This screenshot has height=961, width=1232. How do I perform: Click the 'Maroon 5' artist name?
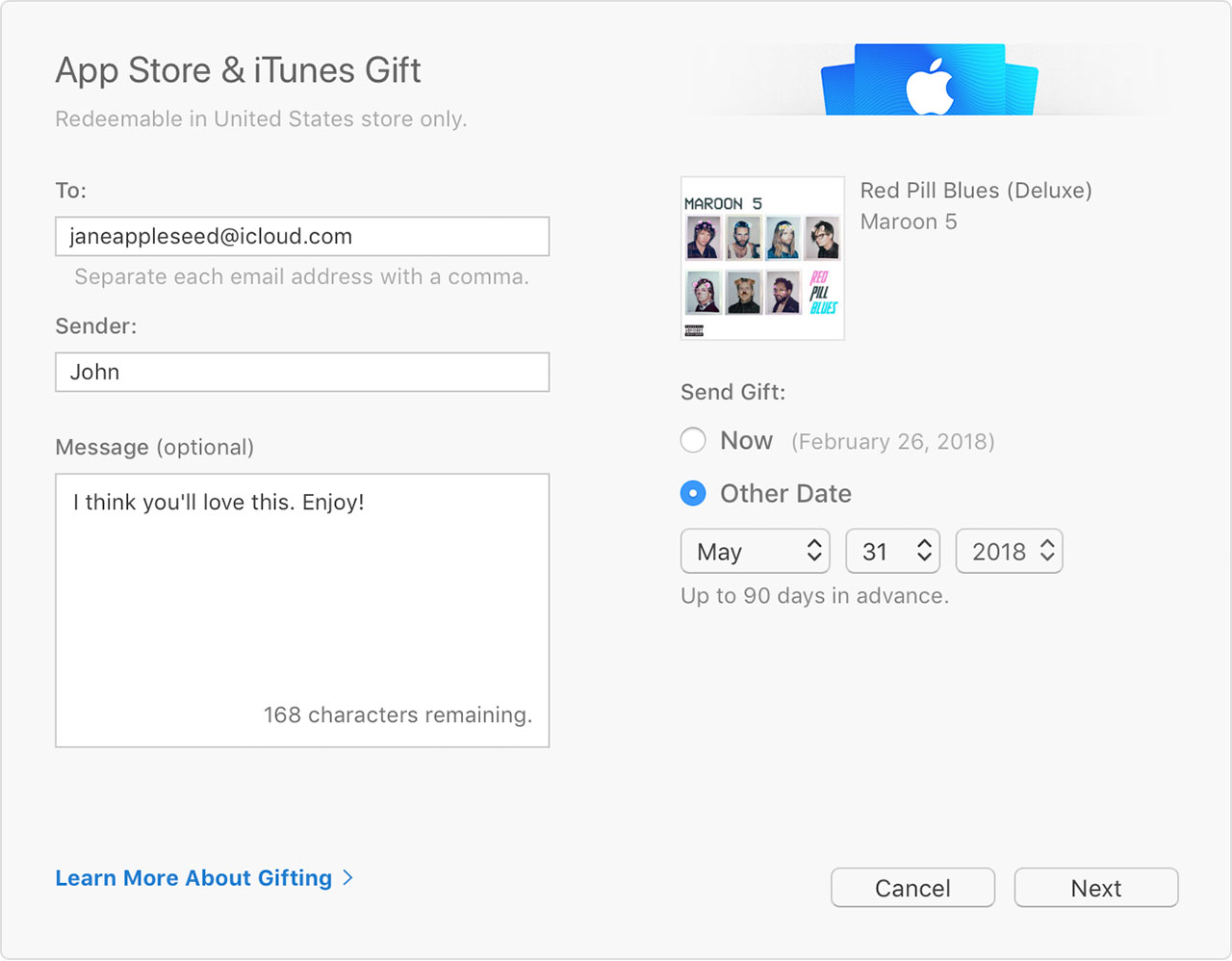[x=909, y=221]
